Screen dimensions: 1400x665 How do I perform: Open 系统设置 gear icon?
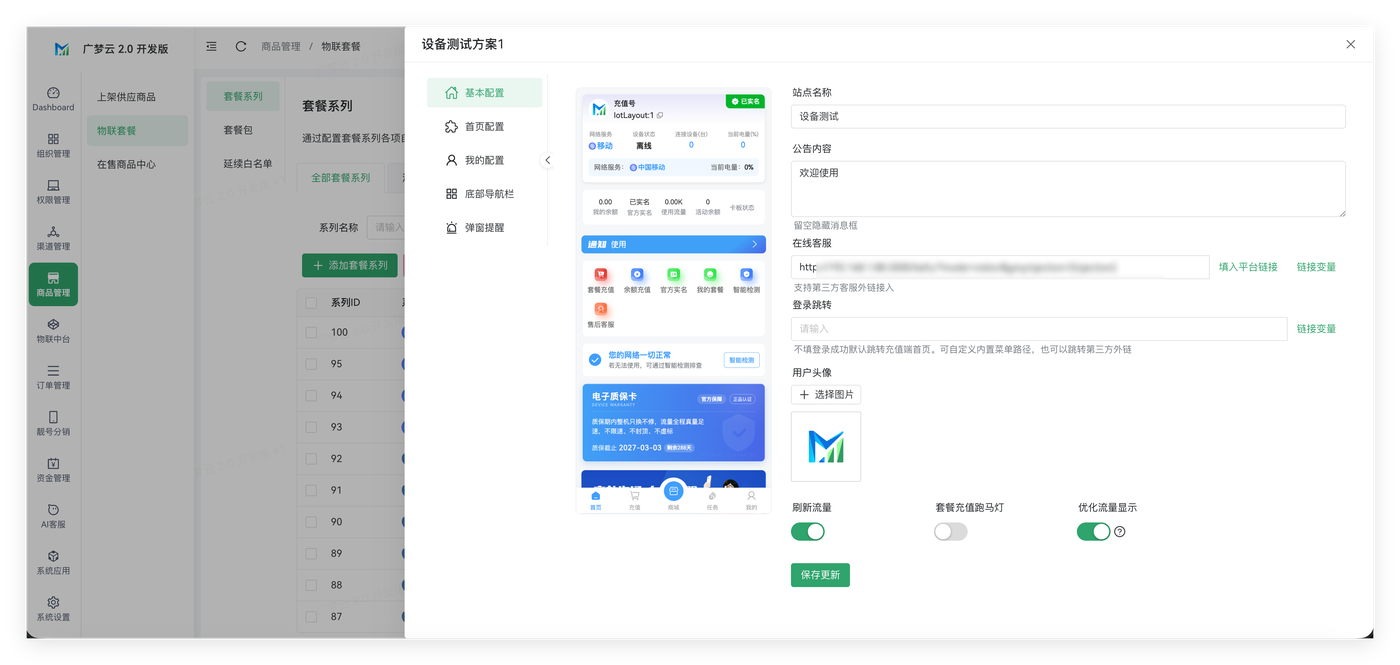(53, 603)
